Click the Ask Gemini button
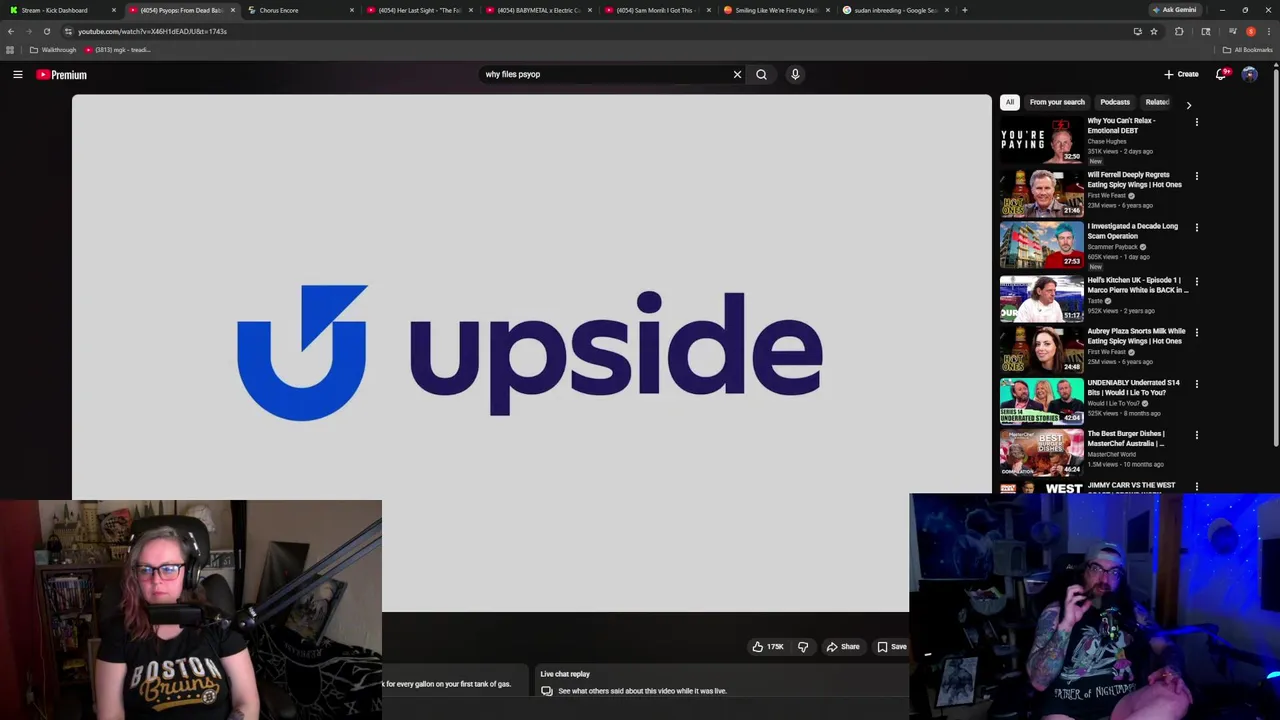 [x=1174, y=10]
